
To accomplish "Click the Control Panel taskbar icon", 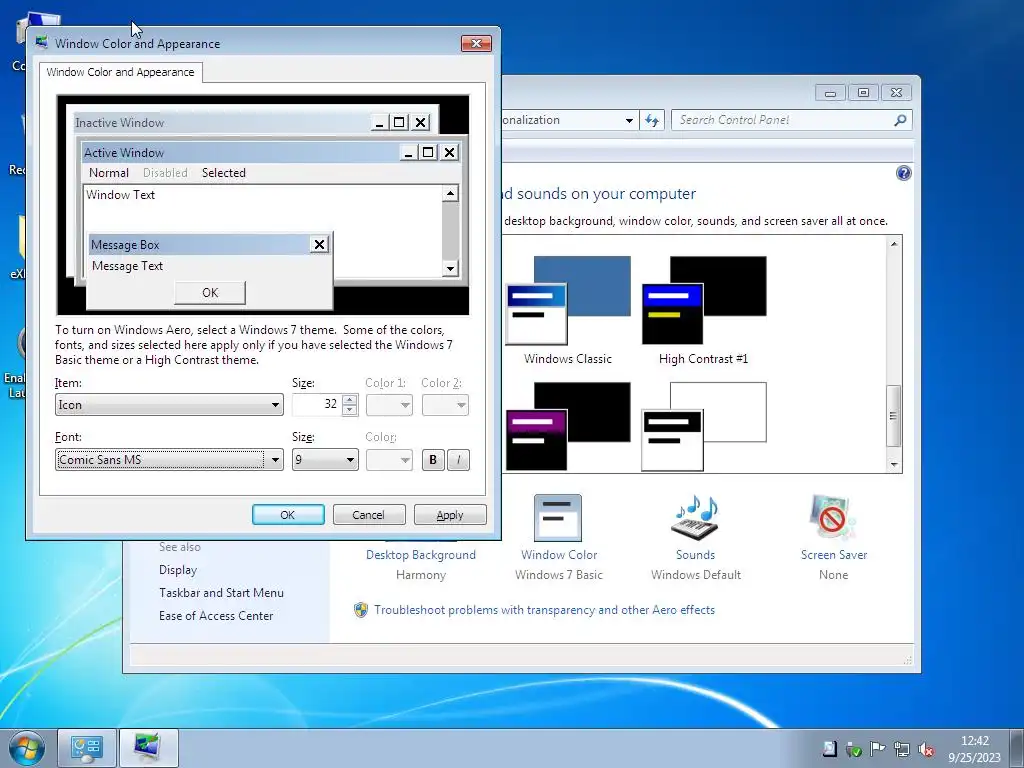I will tap(87, 748).
